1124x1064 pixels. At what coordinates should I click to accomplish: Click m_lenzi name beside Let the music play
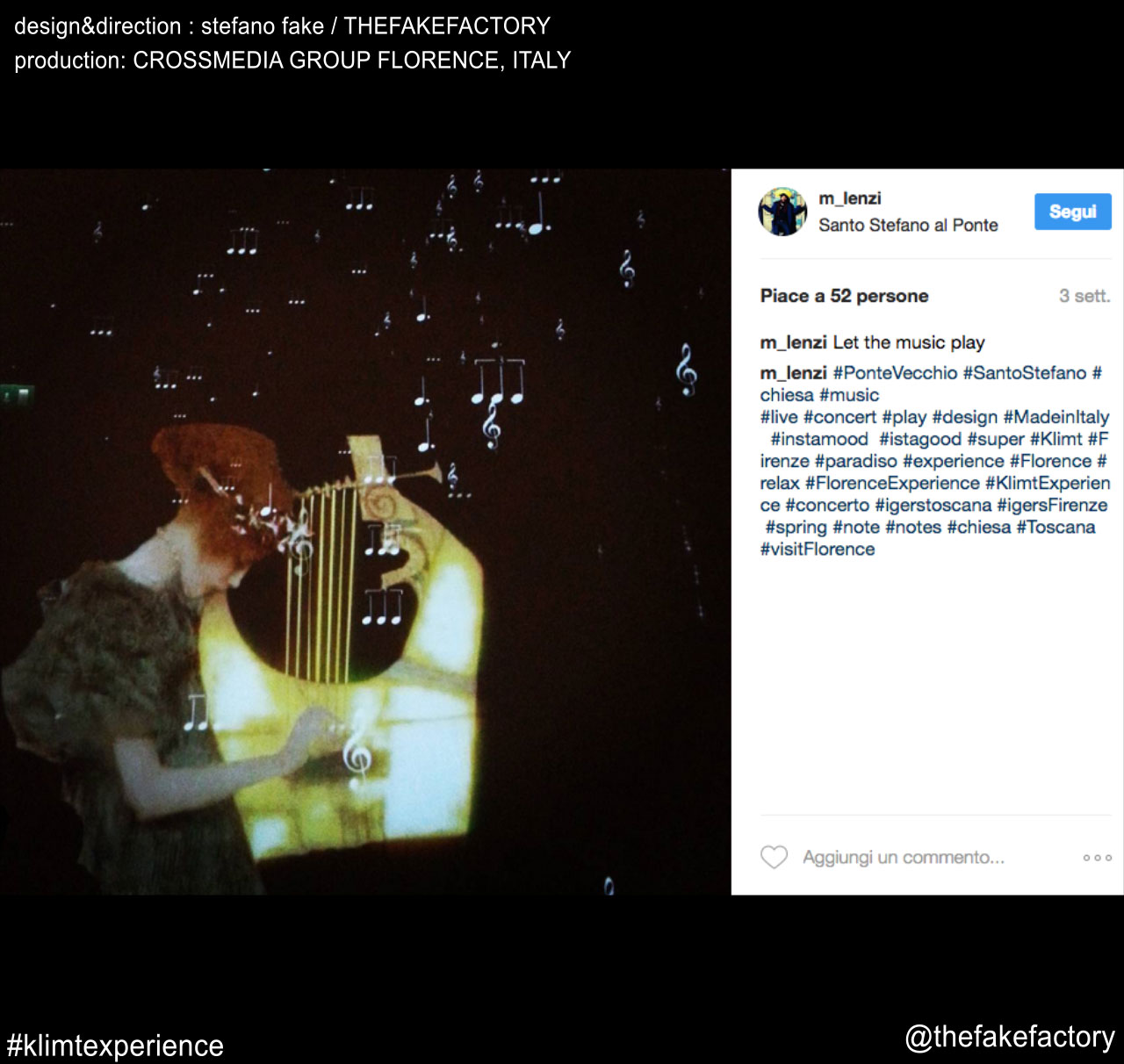[x=794, y=342]
